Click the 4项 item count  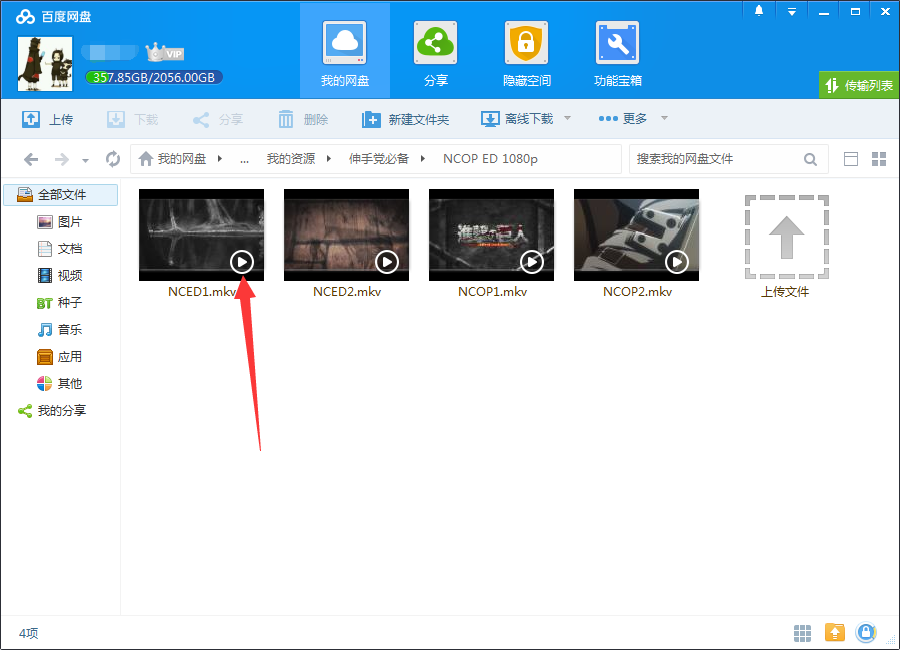[x=29, y=633]
